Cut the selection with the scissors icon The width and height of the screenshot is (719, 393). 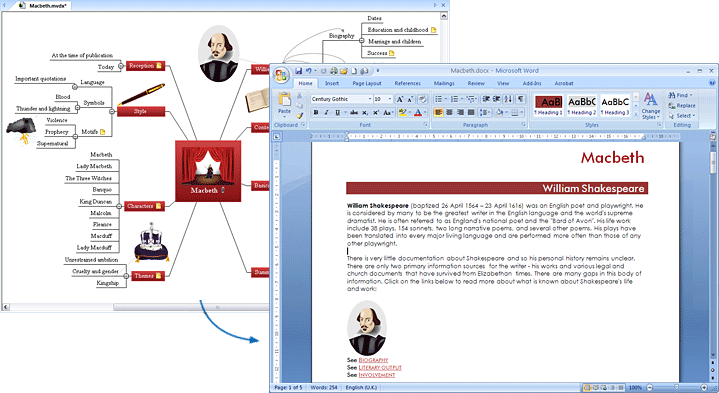299,96
